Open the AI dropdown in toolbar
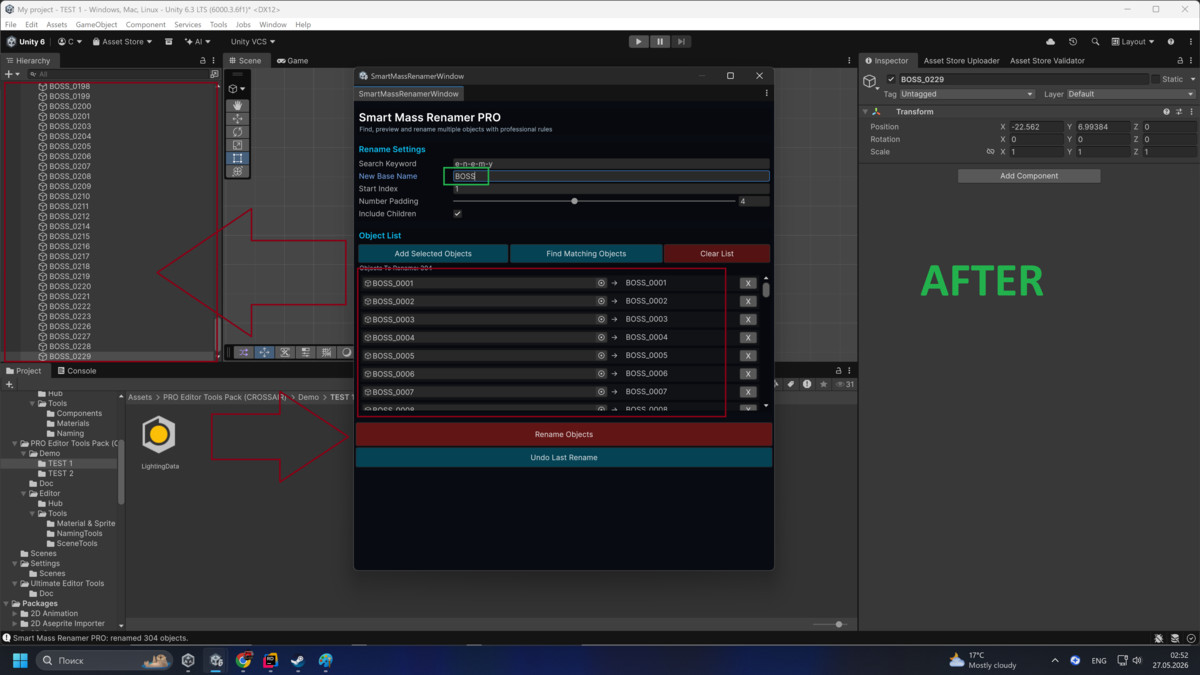Image resolution: width=1200 pixels, height=675 pixels. pos(198,42)
